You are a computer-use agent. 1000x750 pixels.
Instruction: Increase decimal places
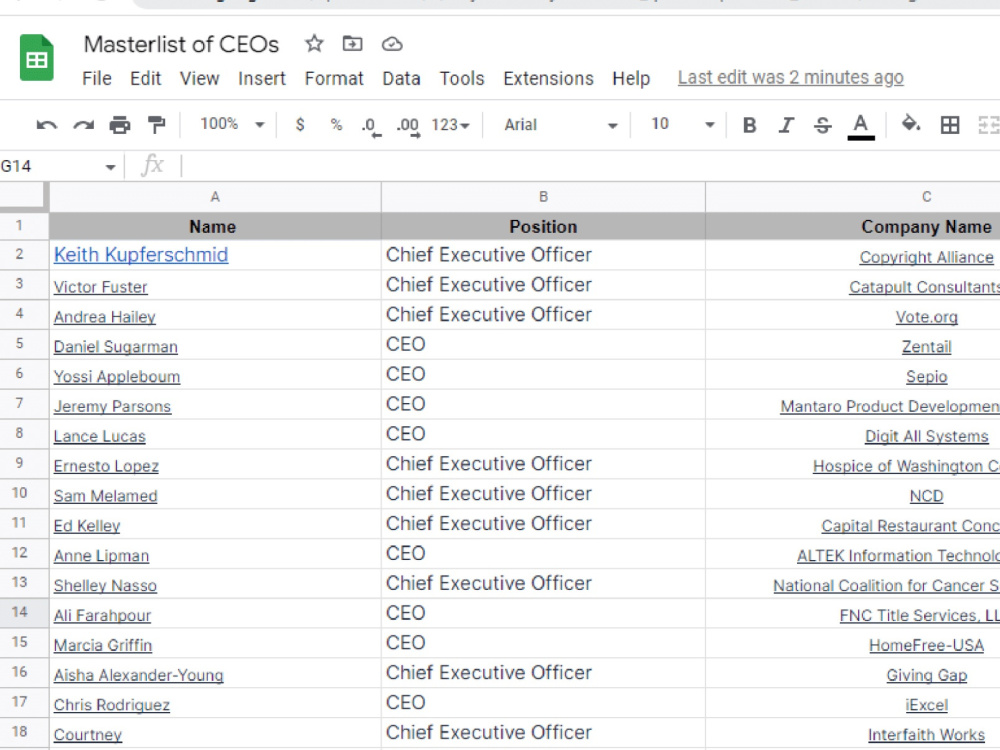[408, 126]
